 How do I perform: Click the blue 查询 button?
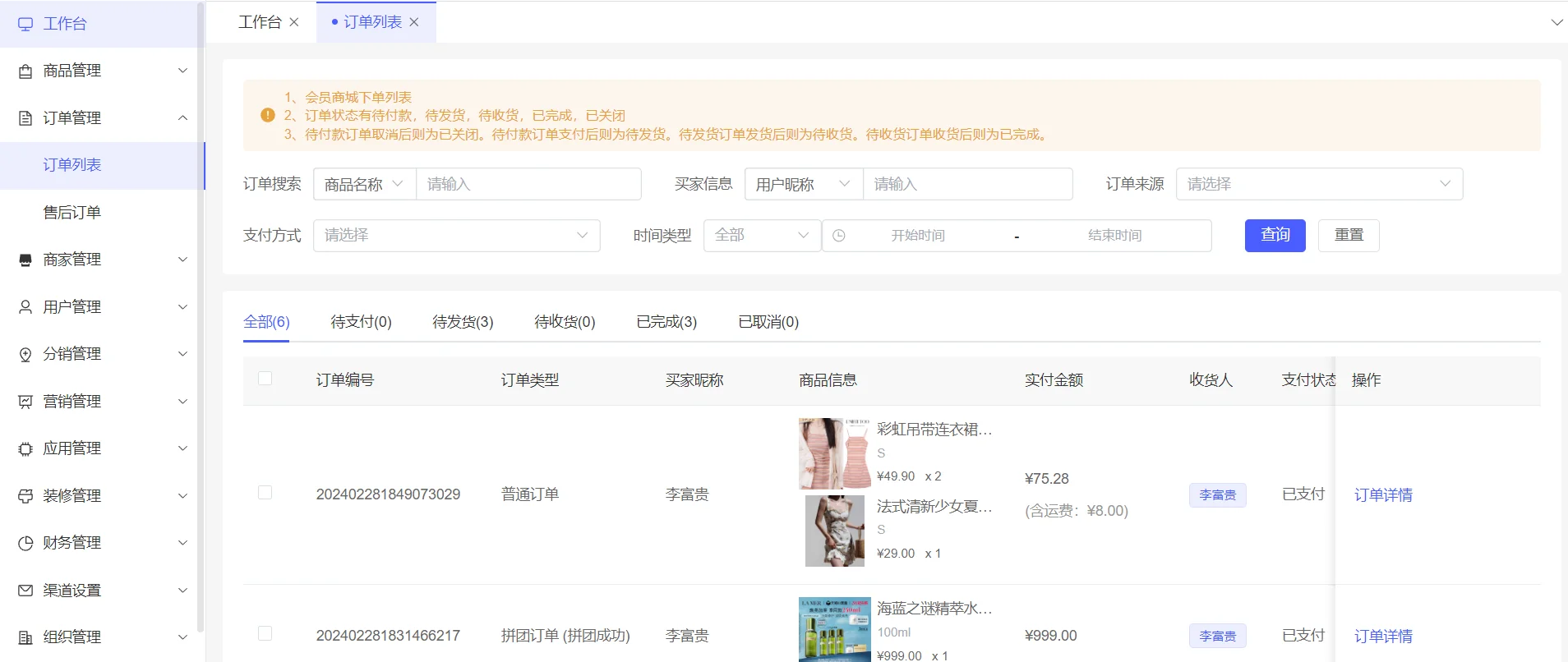1275,236
